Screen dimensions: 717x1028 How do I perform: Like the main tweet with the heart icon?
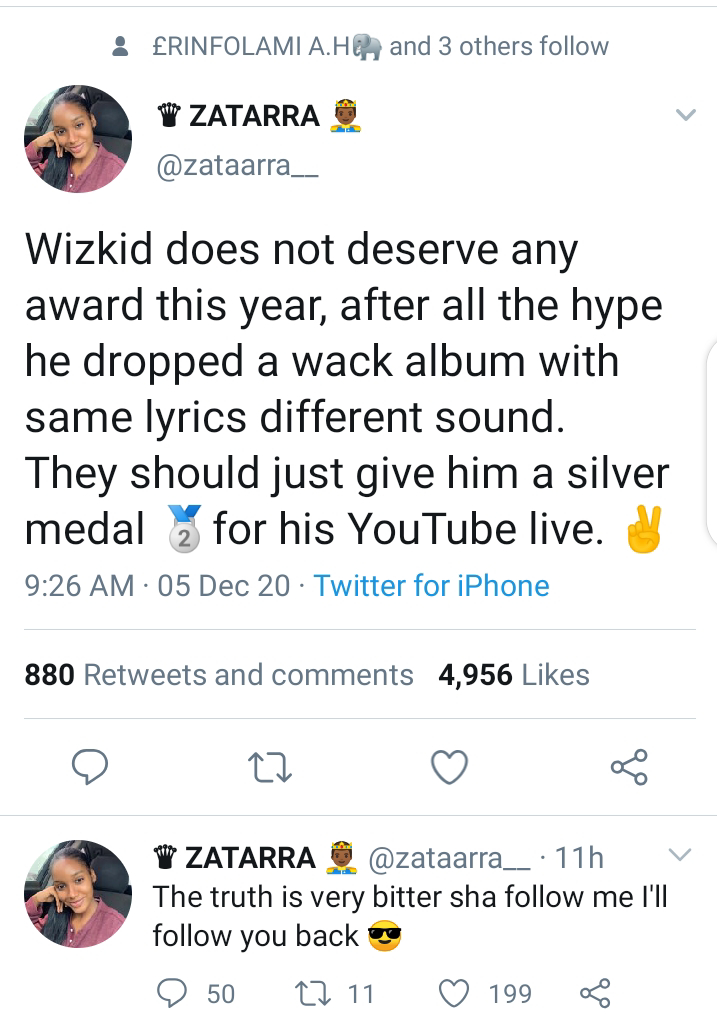tap(450, 767)
